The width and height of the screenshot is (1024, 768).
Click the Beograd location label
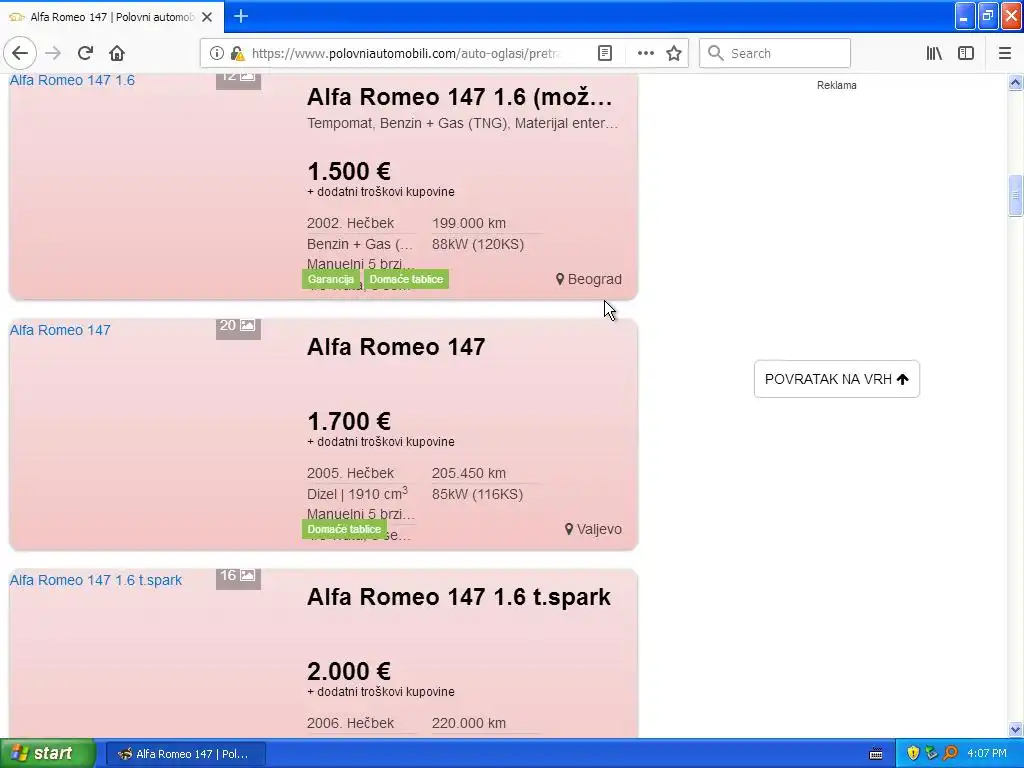click(588, 279)
